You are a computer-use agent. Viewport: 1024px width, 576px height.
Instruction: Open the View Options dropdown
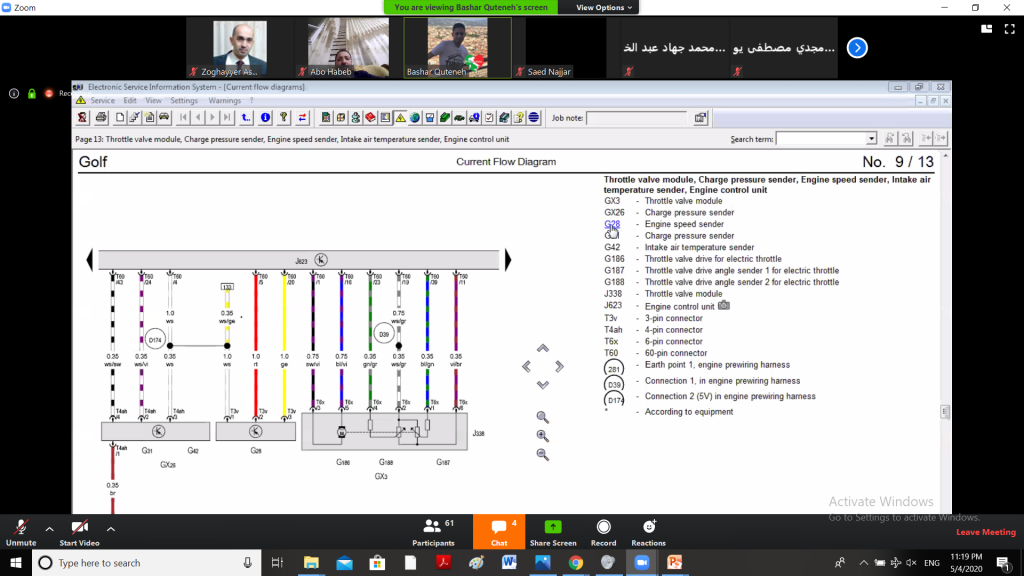click(x=603, y=7)
